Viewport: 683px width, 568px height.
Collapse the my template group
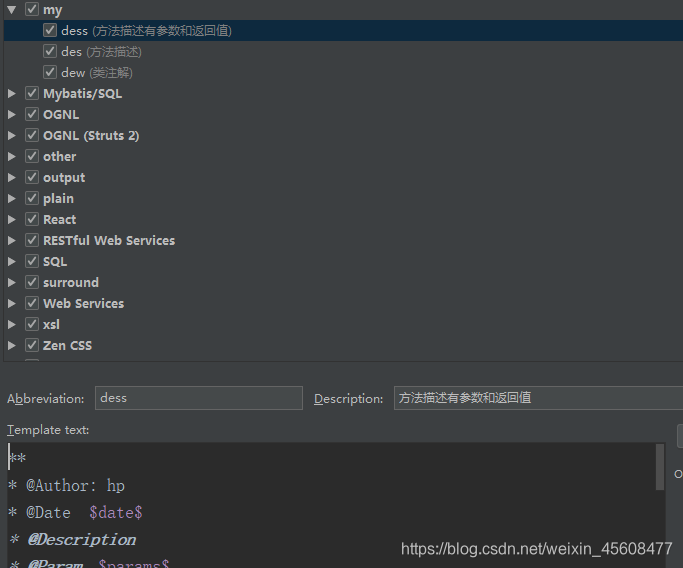(12, 10)
